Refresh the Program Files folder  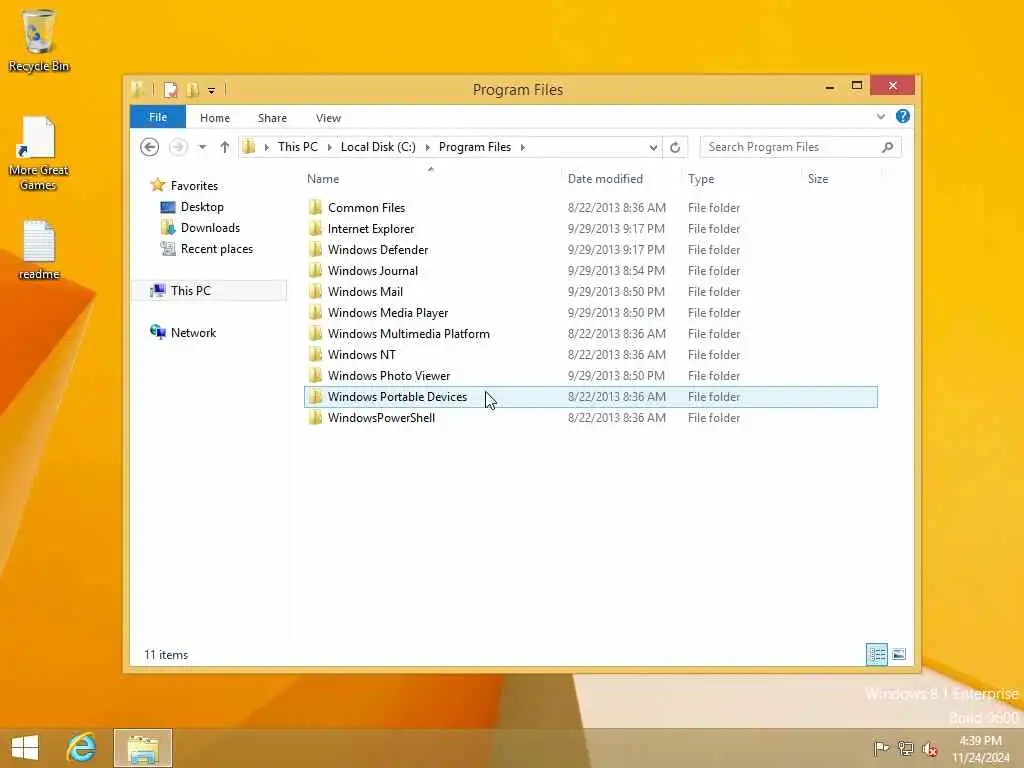675,148
